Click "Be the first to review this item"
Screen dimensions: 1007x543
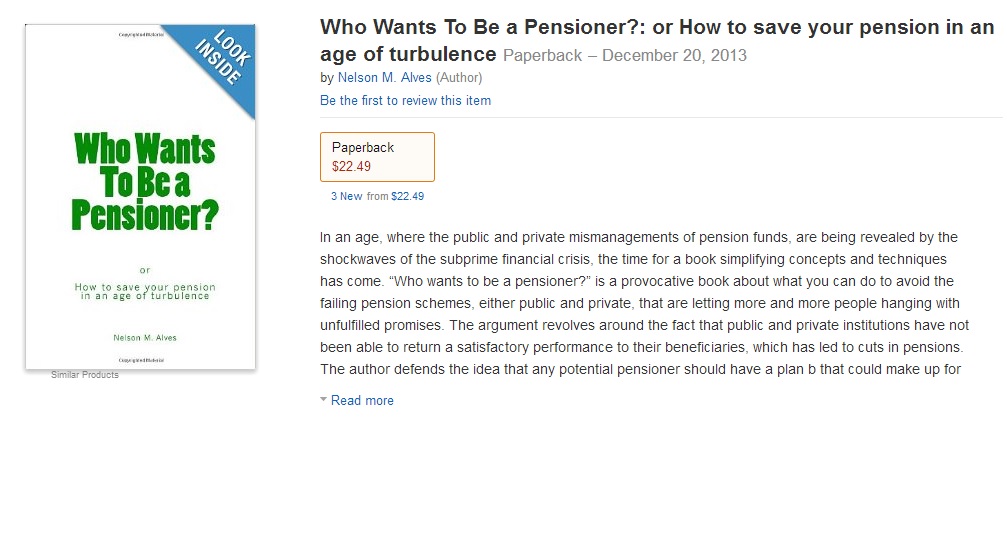[405, 101]
